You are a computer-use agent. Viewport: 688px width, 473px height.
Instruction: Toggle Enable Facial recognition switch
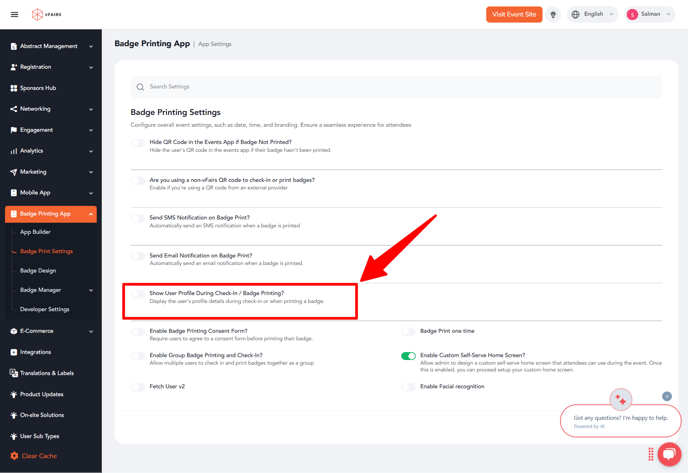click(x=408, y=387)
